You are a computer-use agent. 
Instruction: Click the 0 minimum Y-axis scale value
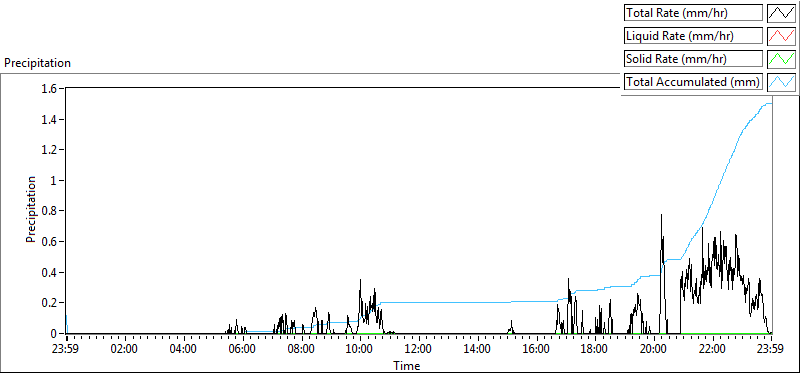click(57, 334)
